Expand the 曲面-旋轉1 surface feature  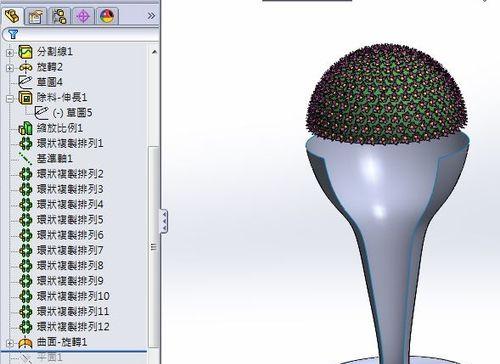click(x=10, y=343)
